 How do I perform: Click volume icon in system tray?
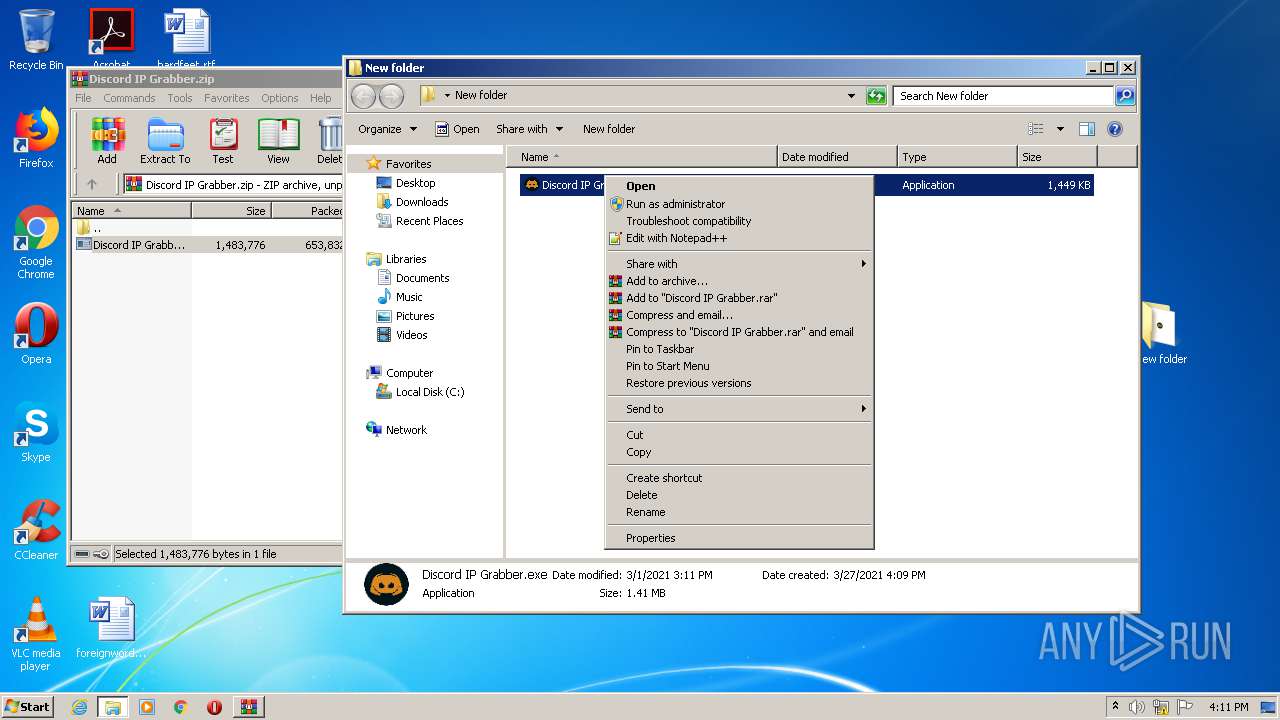(x=1137, y=707)
